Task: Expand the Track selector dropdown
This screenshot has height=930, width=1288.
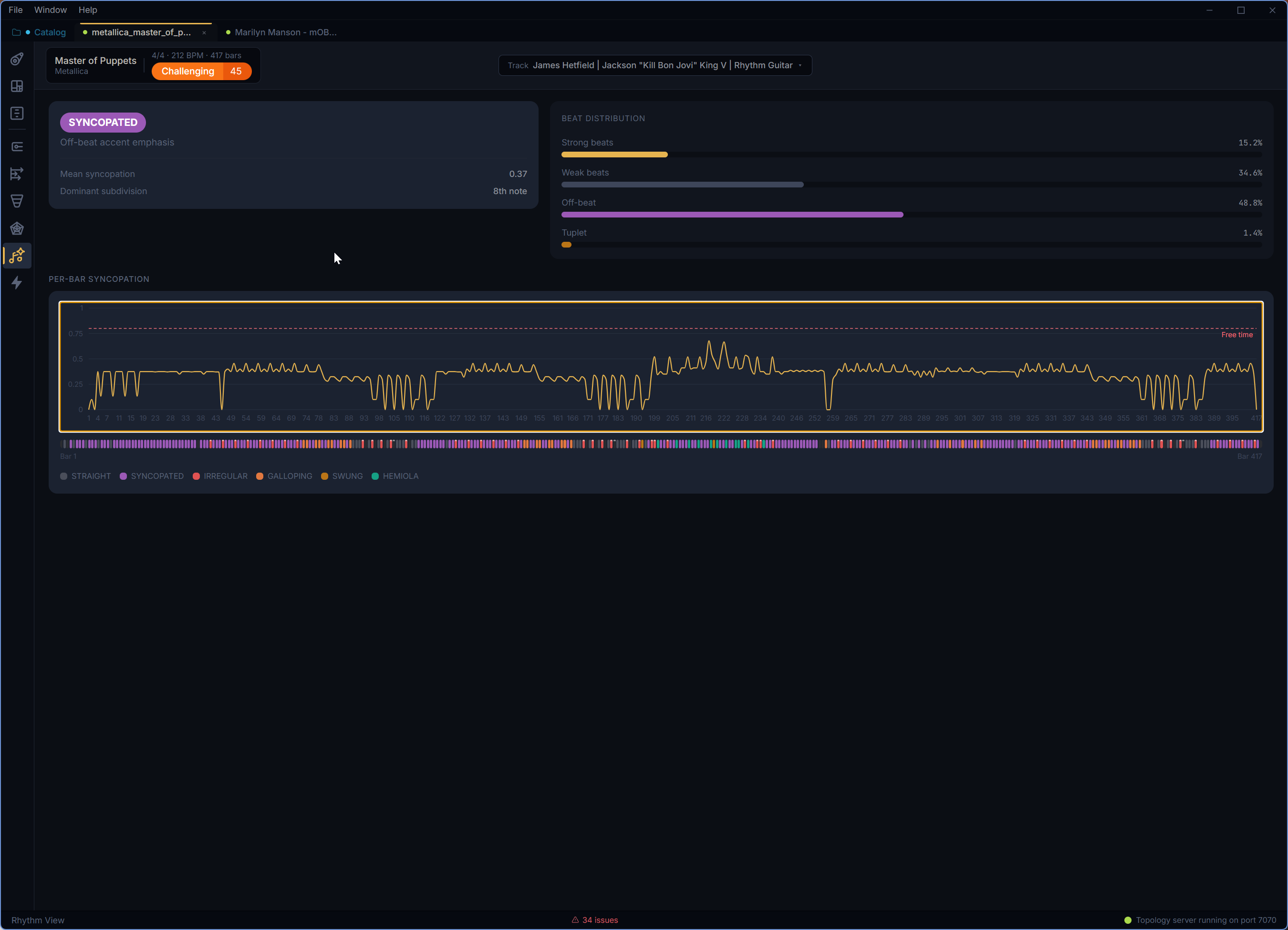Action: point(655,65)
